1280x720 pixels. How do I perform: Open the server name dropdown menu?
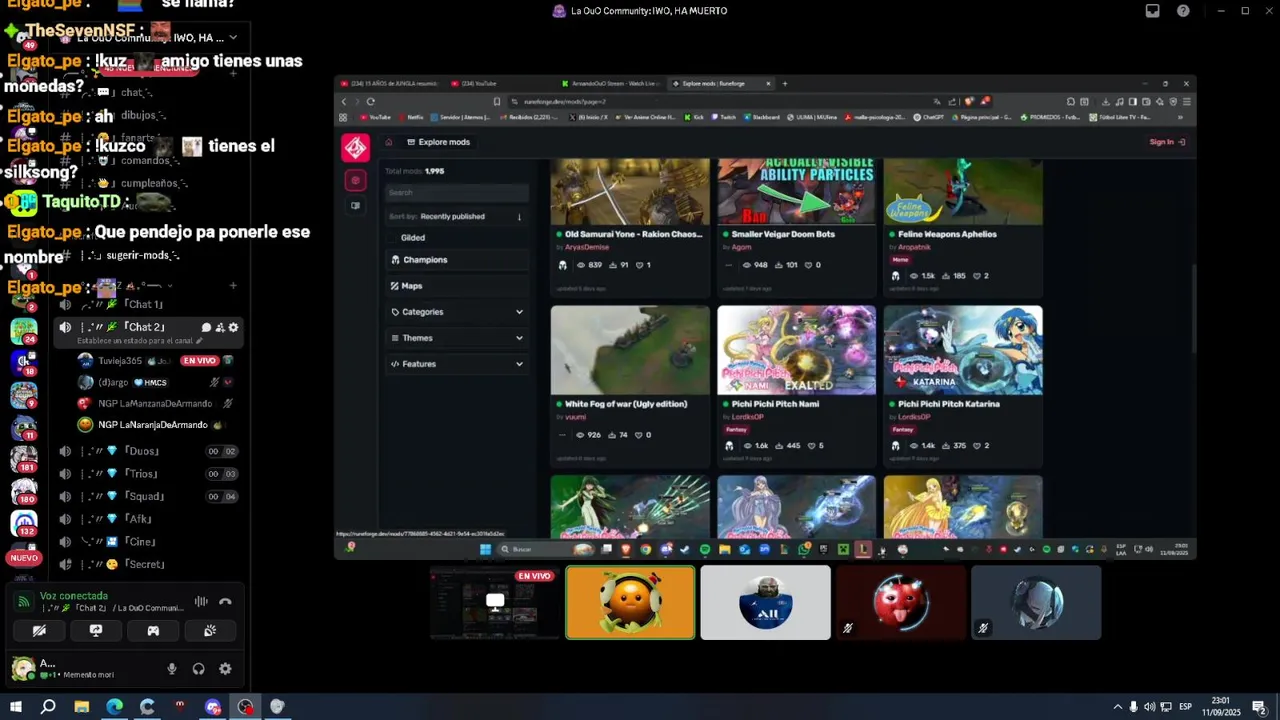tap(232, 38)
